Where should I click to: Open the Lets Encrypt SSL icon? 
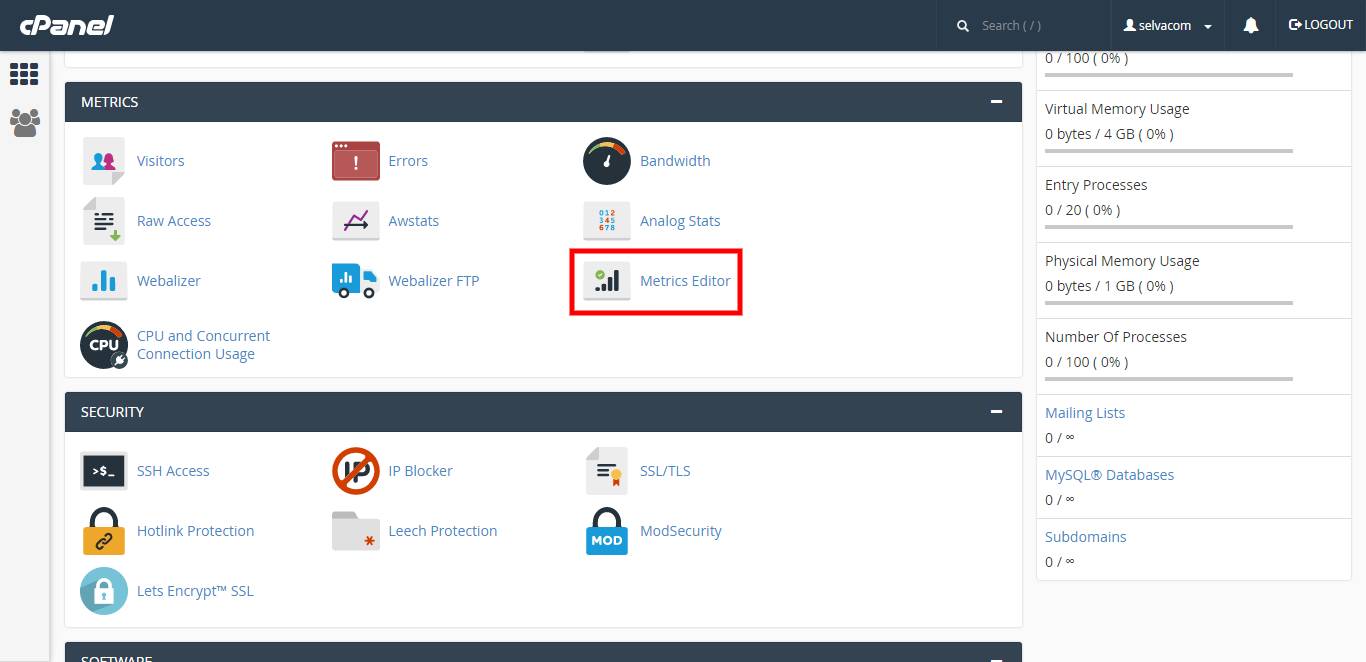point(104,591)
